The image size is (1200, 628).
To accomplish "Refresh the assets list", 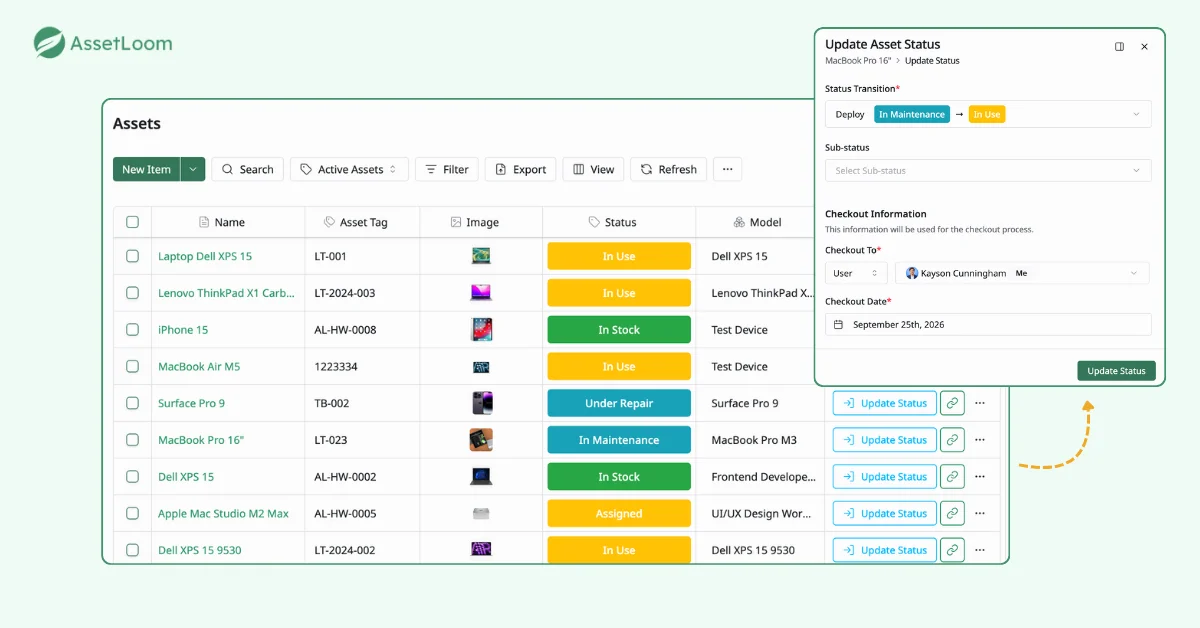I will (669, 169).
